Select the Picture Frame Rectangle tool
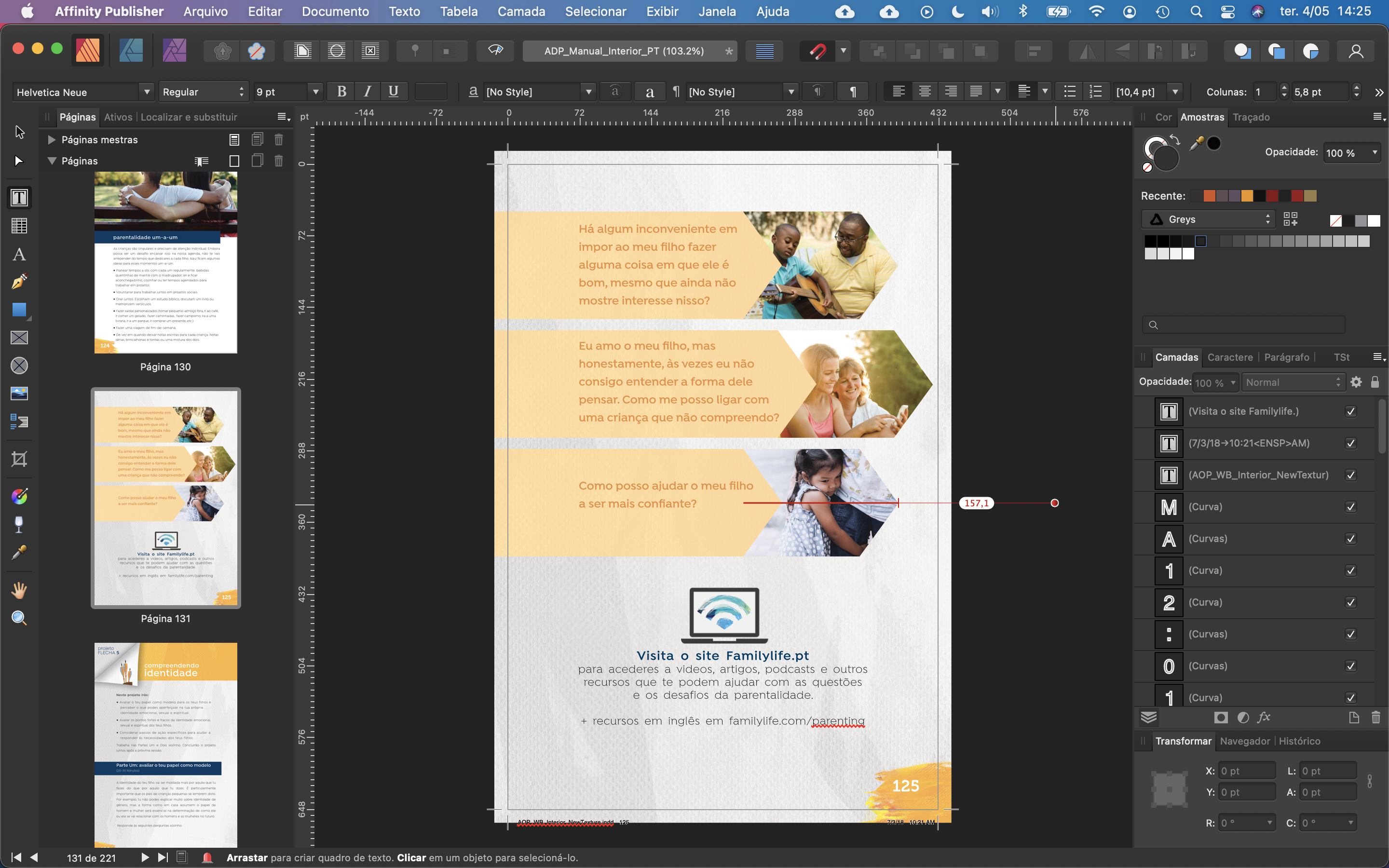Viewport: 1389px width, 868px height. tap(19, 338)
